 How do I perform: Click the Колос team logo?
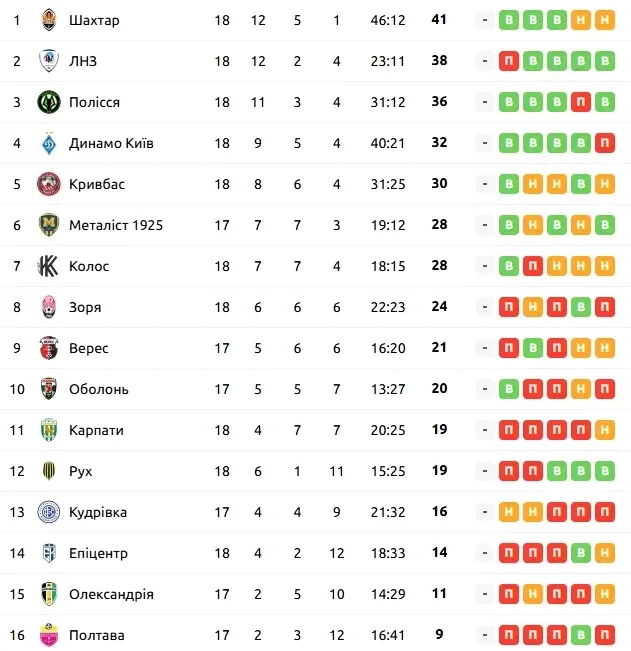pos(48,266)
